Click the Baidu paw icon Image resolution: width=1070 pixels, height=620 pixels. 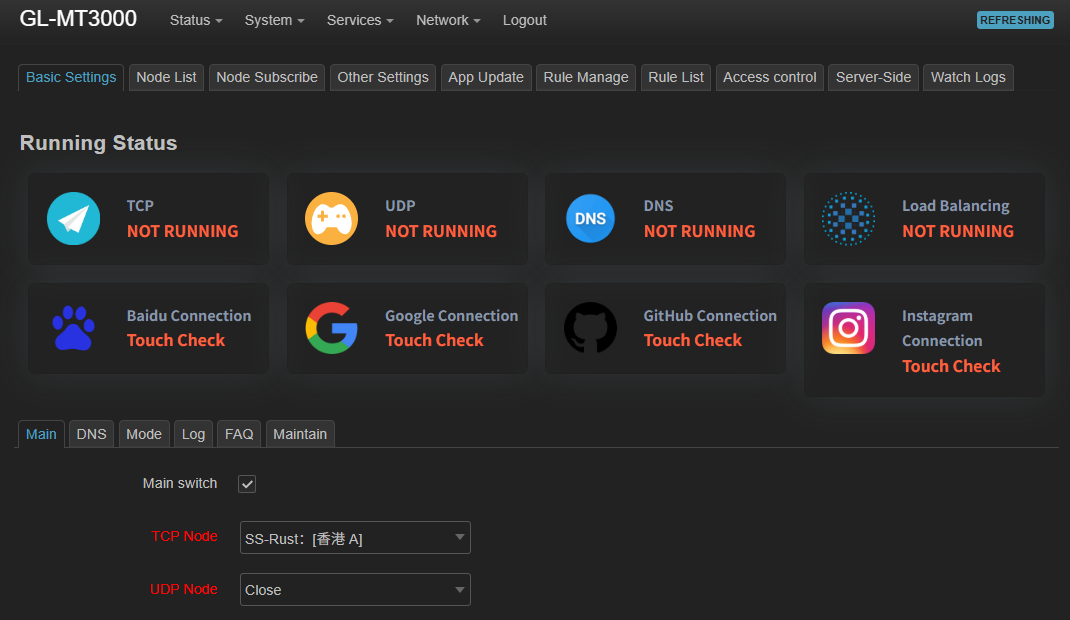pos(73,328)
